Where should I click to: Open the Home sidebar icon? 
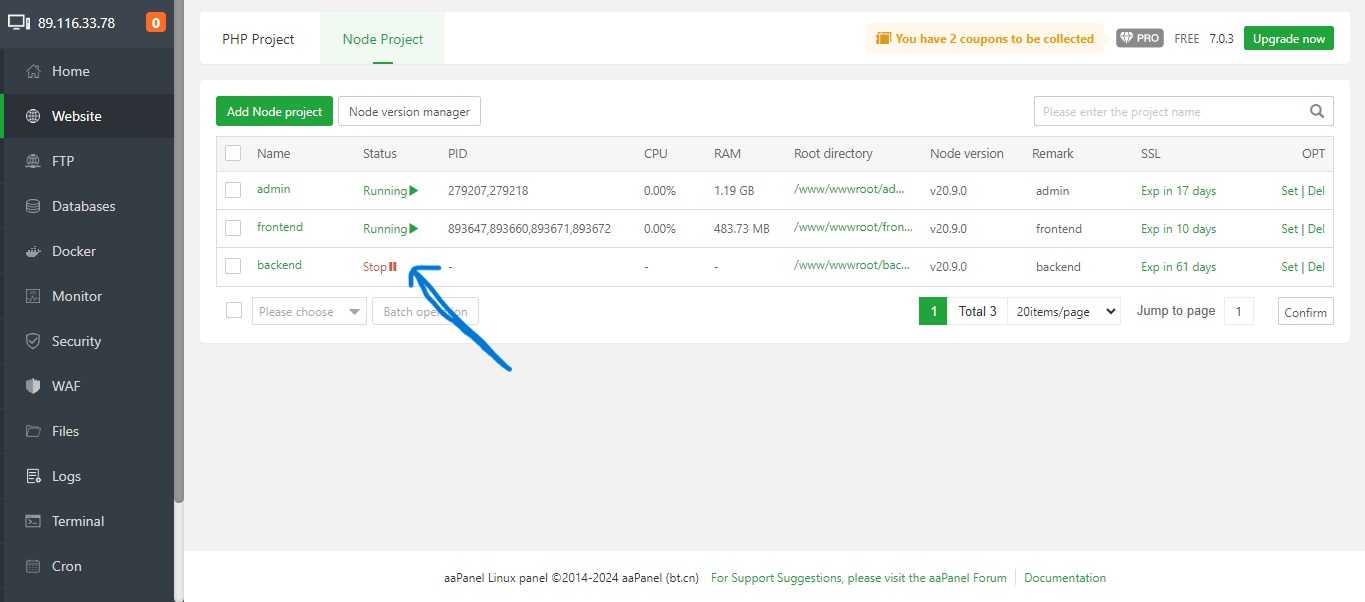tap(34, 71)
